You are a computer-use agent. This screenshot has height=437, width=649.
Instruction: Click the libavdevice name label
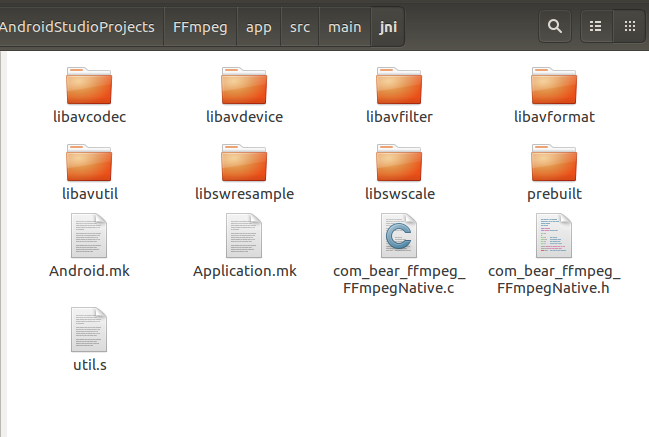pos(245,117)
